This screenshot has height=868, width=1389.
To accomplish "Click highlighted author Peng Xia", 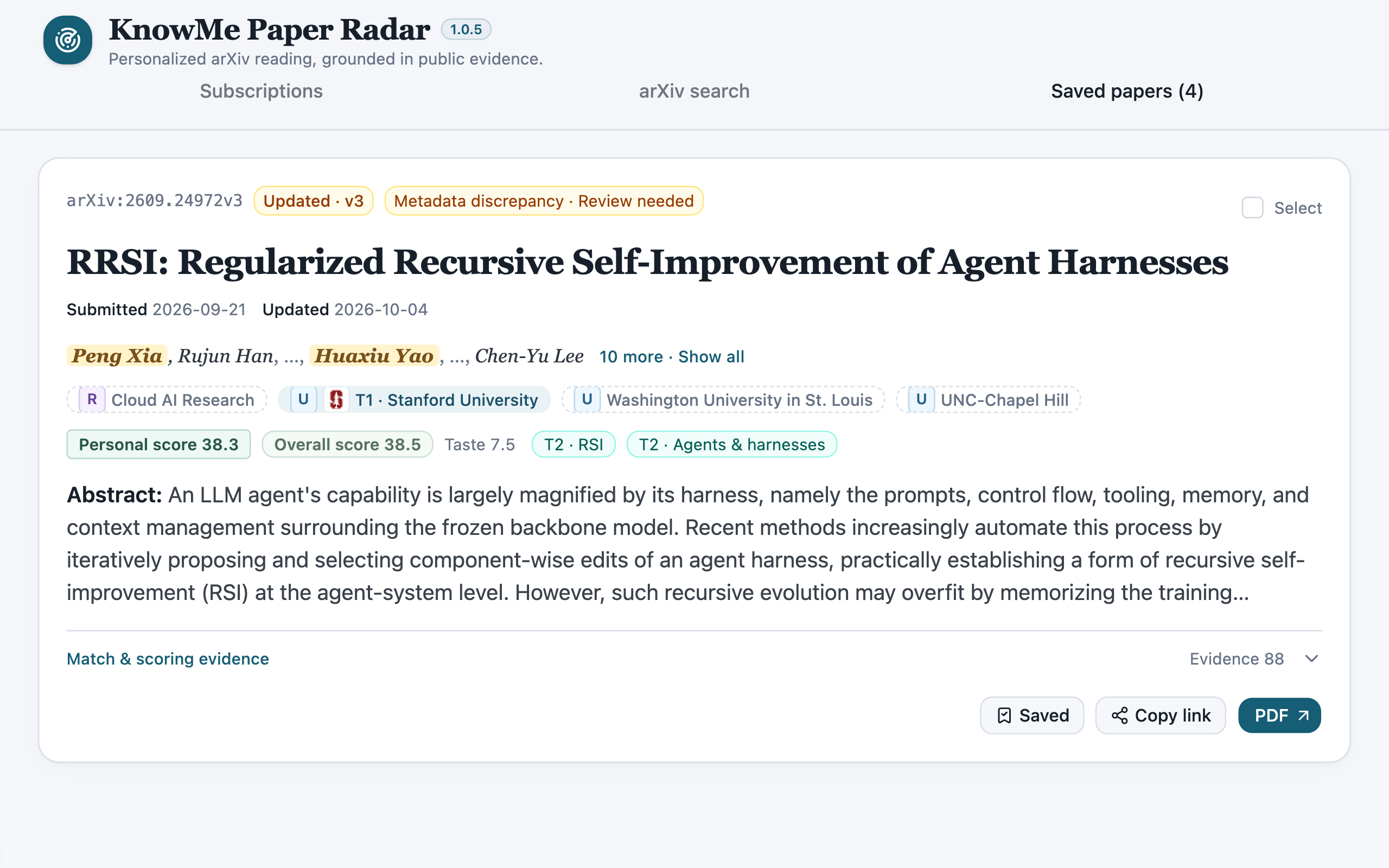I will tap(117, 356).
